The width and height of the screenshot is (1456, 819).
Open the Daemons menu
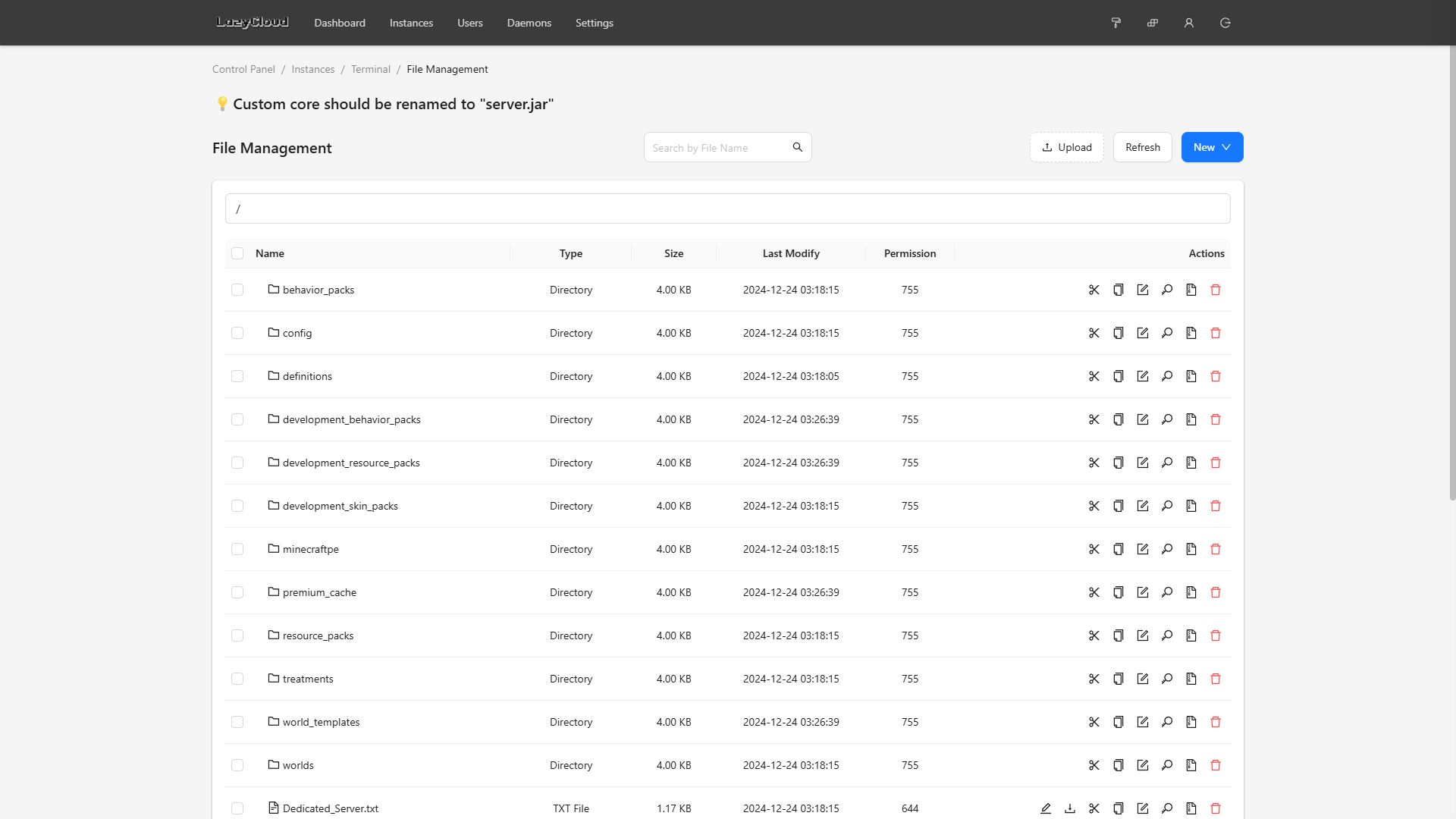[x=529, y=23]
